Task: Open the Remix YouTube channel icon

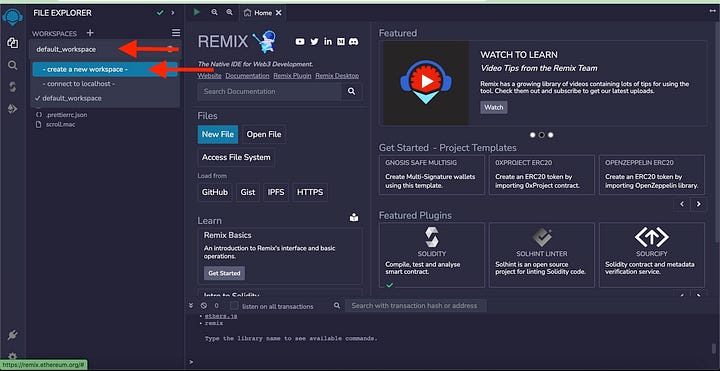Action: [x=300, y=42]
